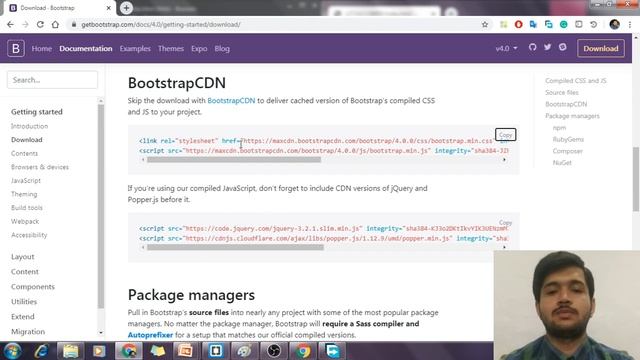Viewport: 640px width, 360px height.
Task: Click the red Opera extension icon
Action: click(x=518, y=24)
